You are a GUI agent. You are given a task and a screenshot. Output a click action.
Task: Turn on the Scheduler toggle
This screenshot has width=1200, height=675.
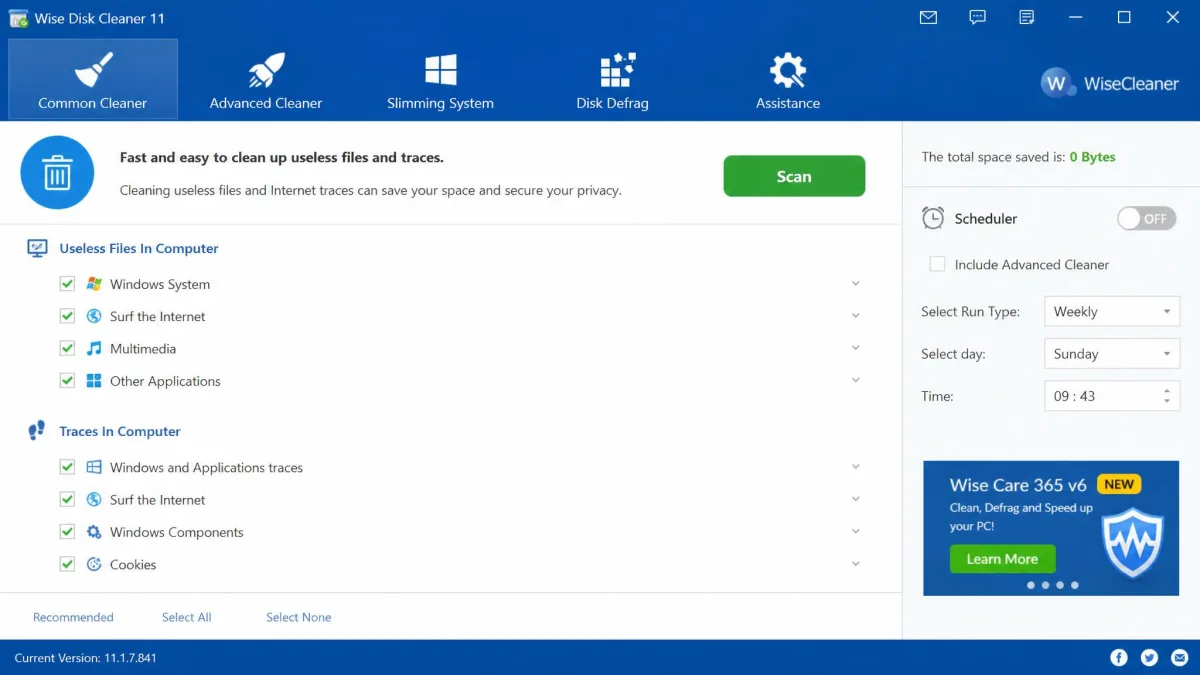1147,218
